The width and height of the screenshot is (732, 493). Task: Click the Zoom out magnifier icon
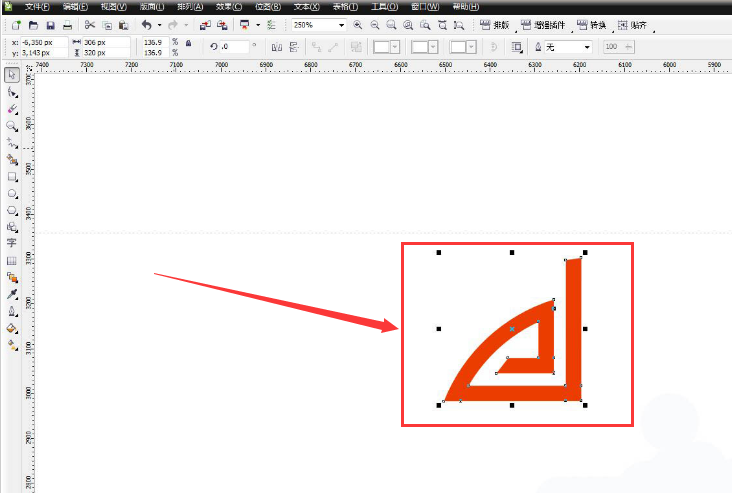[x=374, y=25]
